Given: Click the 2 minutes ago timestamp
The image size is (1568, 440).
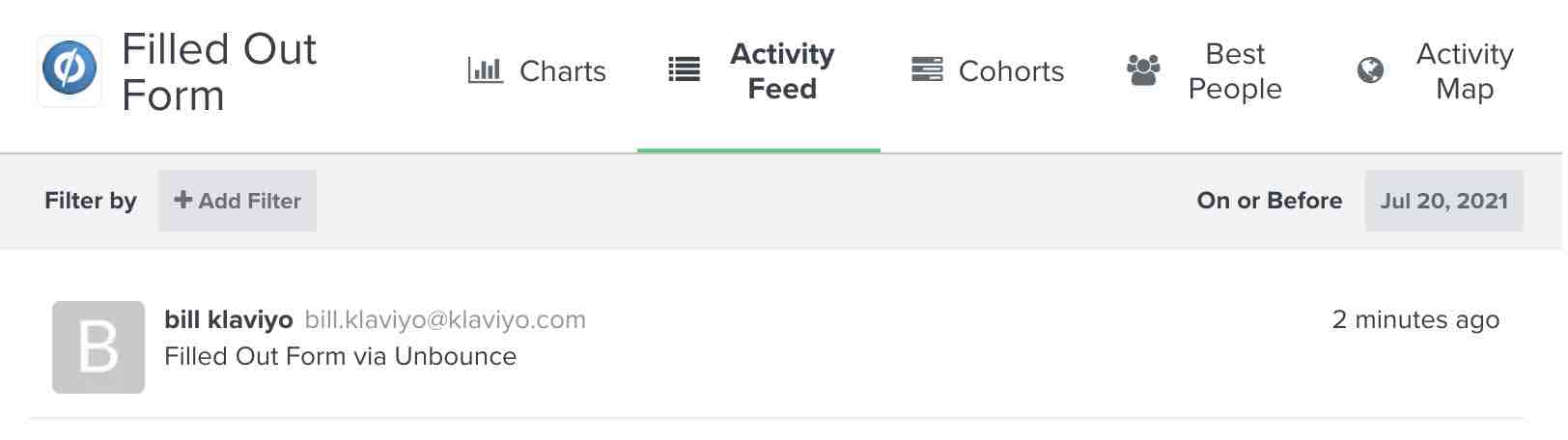Looking at the screenshot, I should 1414,320.
